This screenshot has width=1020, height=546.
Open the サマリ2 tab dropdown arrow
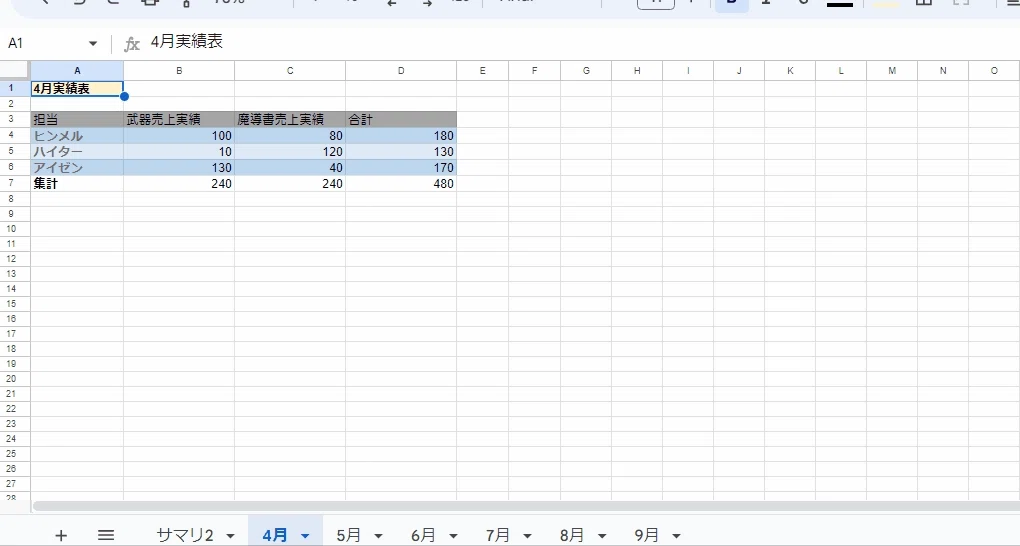230,536
